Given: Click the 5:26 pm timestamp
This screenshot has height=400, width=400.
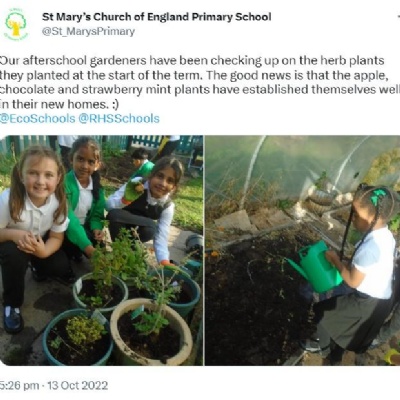Looking at the screenshot, I should [19, 386].
